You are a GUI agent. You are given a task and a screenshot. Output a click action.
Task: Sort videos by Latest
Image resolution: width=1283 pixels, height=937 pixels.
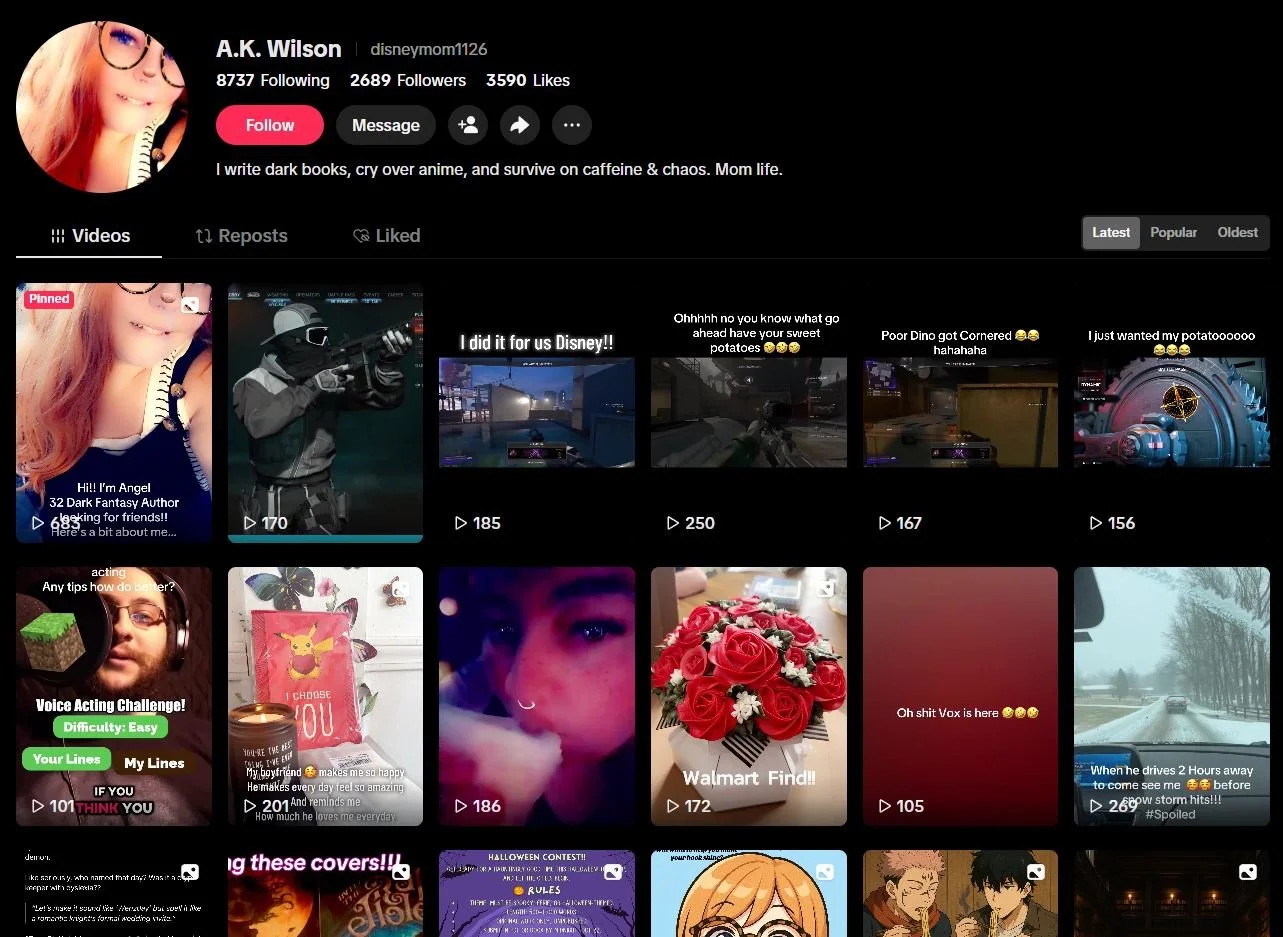tap(1111, 233)
